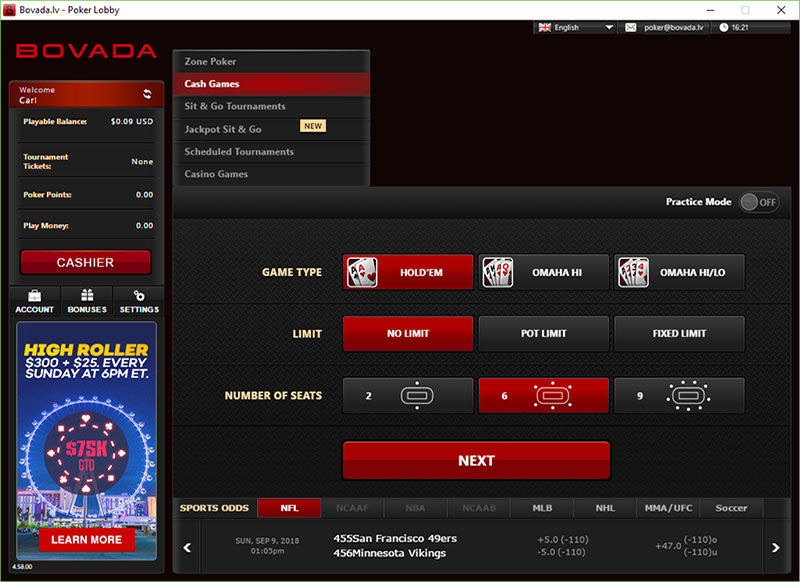Screen dimensions: 800x582
Task: Choose Fixed Limit betting
Action: (680, 334)
